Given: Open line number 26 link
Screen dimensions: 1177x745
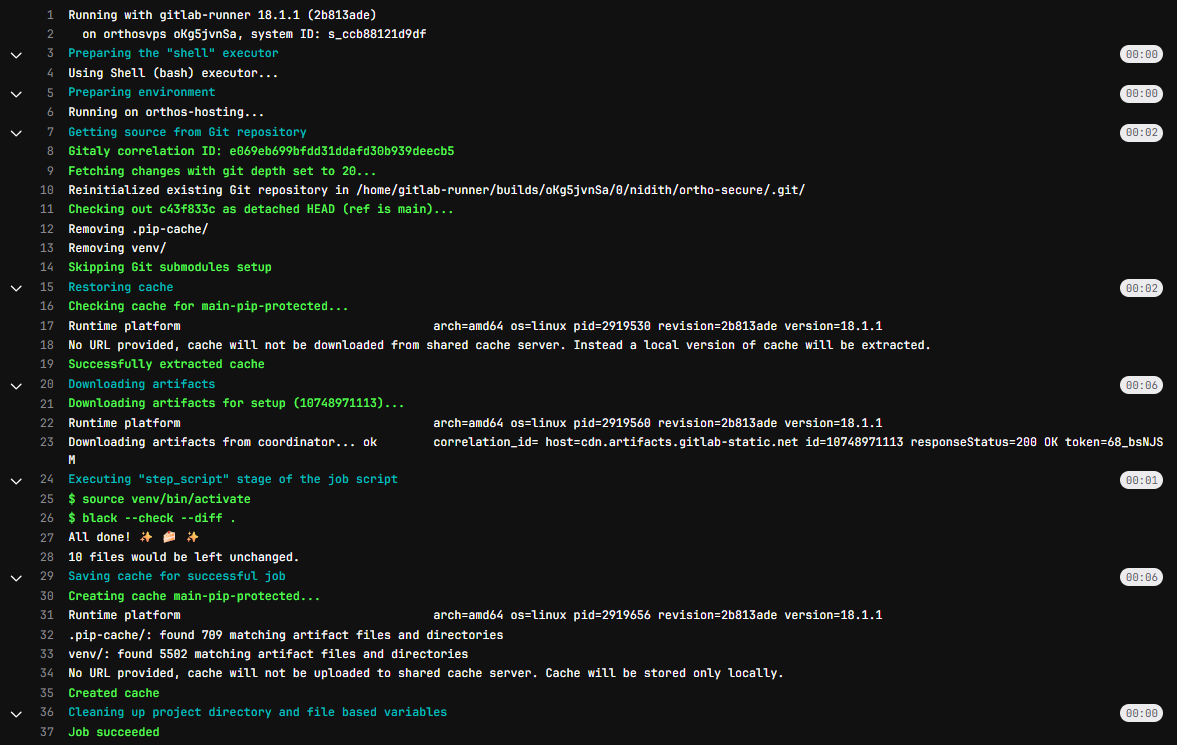Looking at the screenshot, I should [47, 518].
